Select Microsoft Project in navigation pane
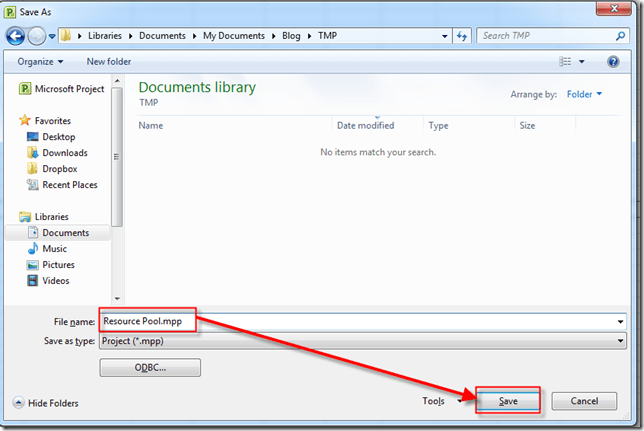Viewport: 644px width, 431px height. pos(68,89)
